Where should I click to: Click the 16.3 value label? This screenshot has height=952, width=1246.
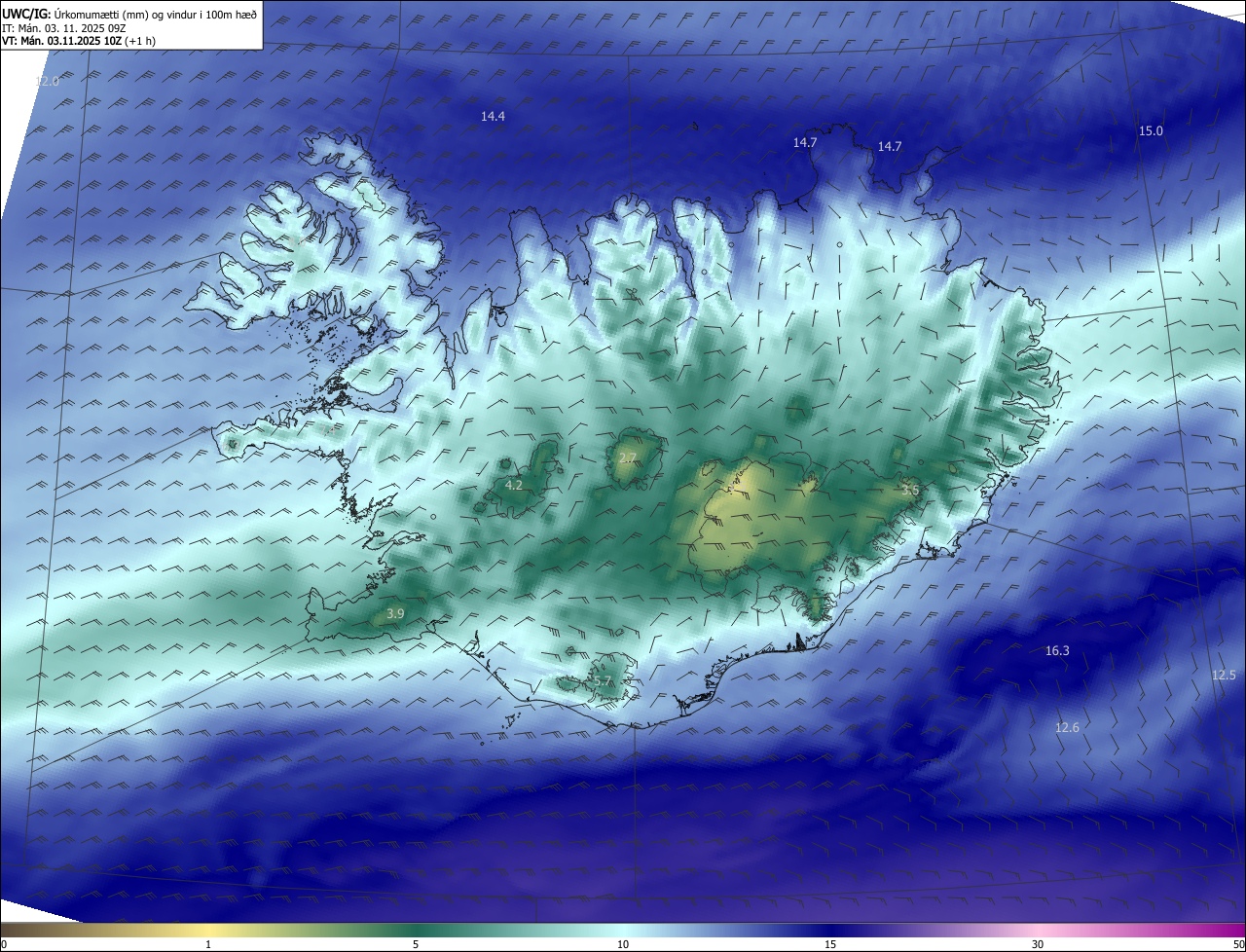(1057, 651)
